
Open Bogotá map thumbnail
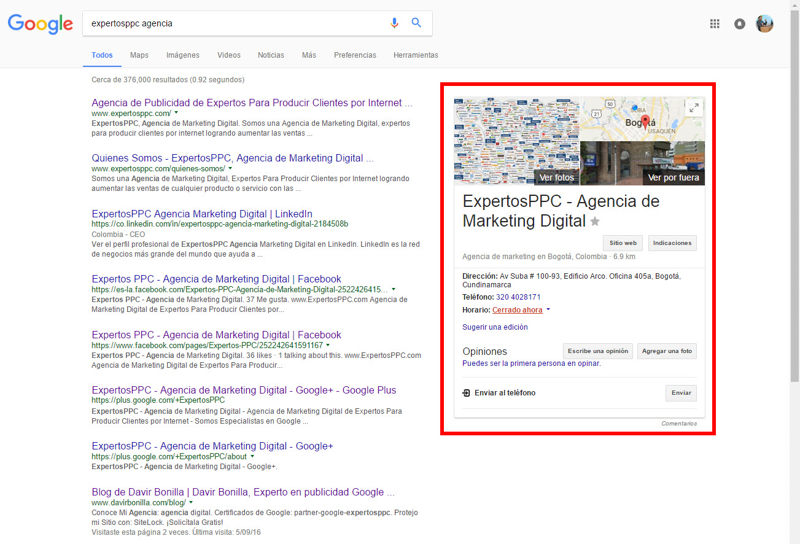[642, 119]
